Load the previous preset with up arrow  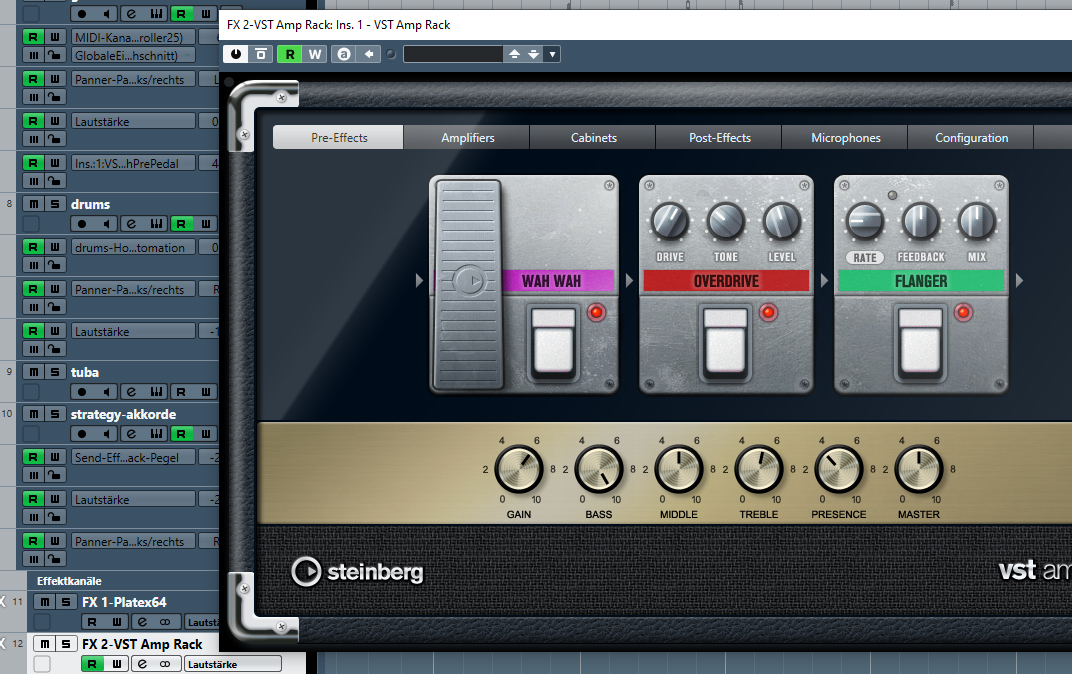515,54
